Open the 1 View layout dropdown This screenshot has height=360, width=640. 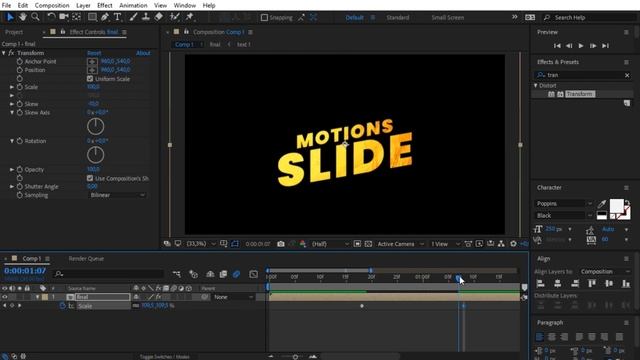445,244
